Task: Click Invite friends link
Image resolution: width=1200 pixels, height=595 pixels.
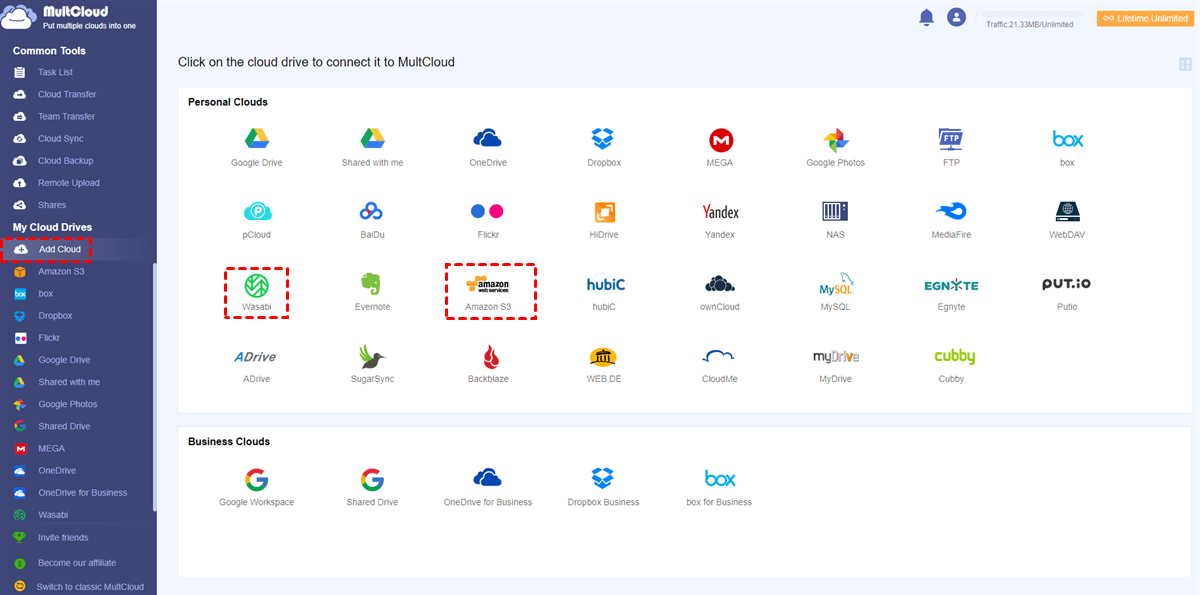Action: click(63, 538)
